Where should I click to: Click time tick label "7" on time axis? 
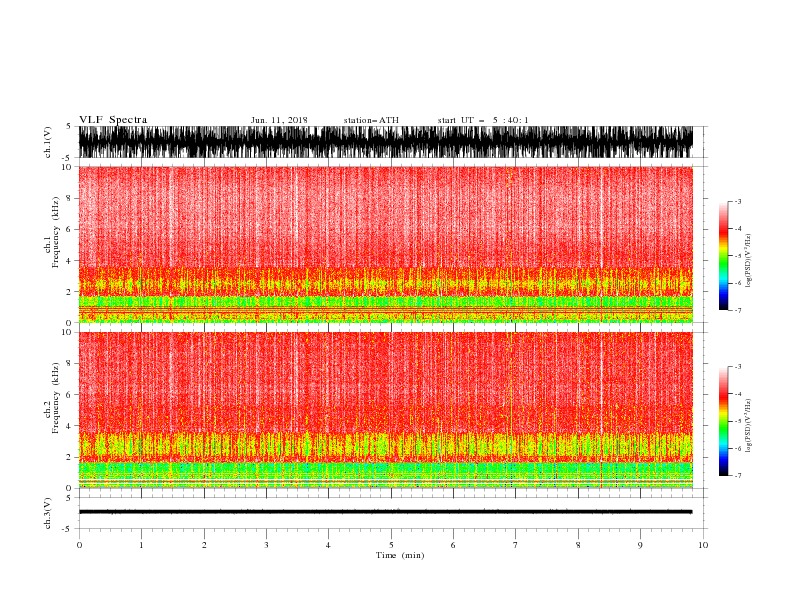click(x=516, y=545)
